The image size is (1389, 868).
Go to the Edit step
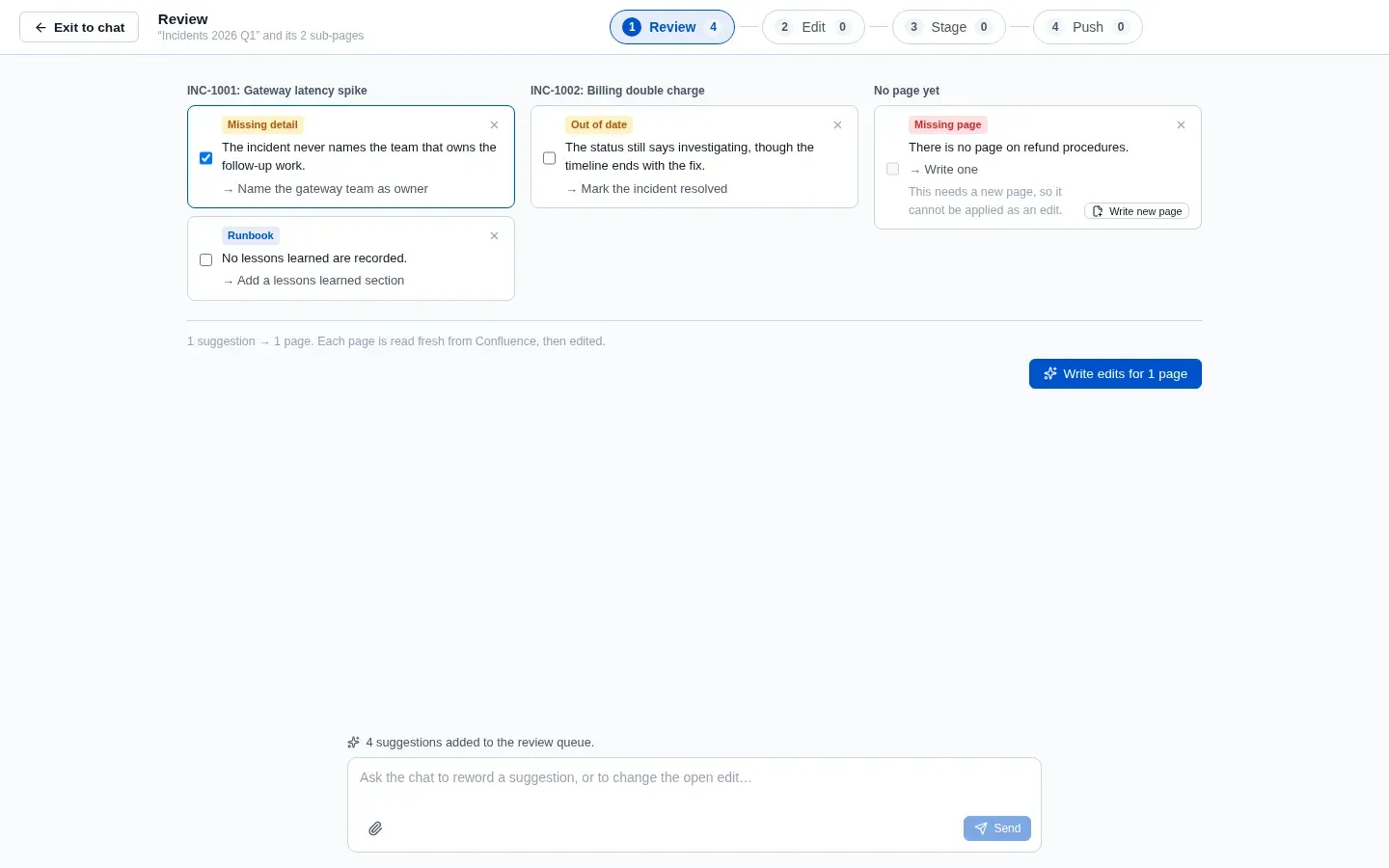coord(813,27)
